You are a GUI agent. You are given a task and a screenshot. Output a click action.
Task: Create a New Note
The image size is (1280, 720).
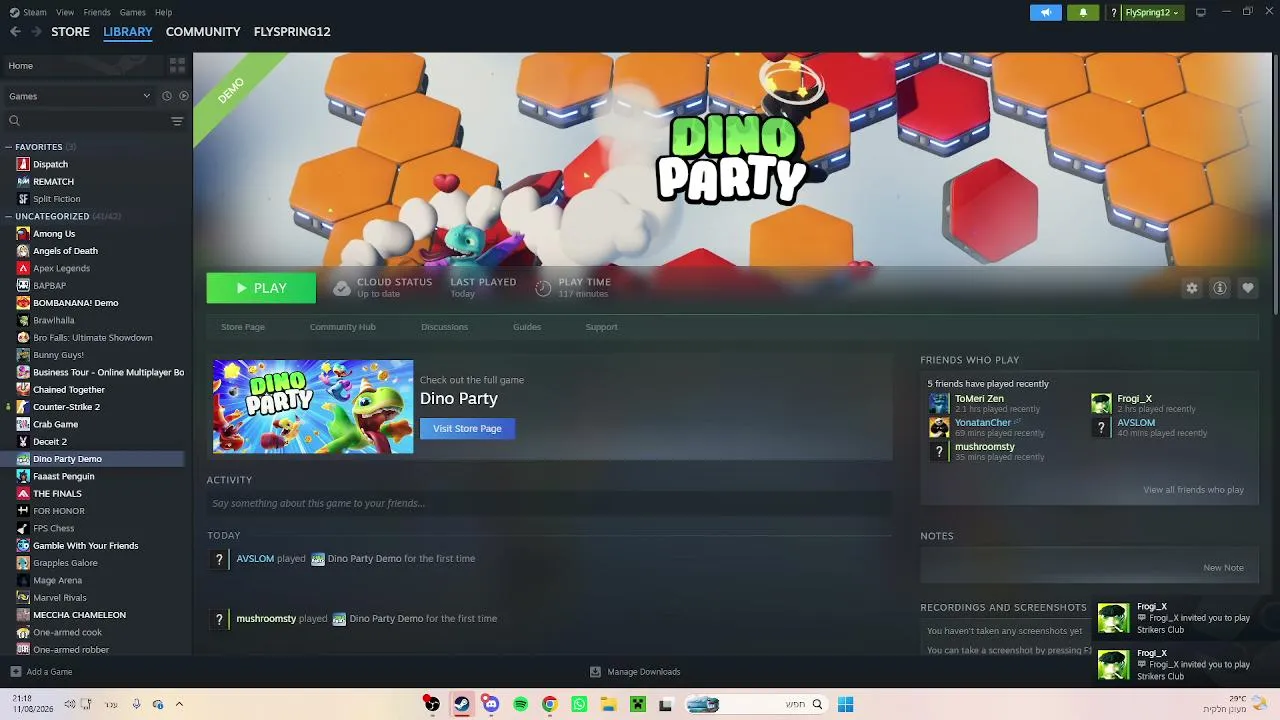(x=1223, y=568)
